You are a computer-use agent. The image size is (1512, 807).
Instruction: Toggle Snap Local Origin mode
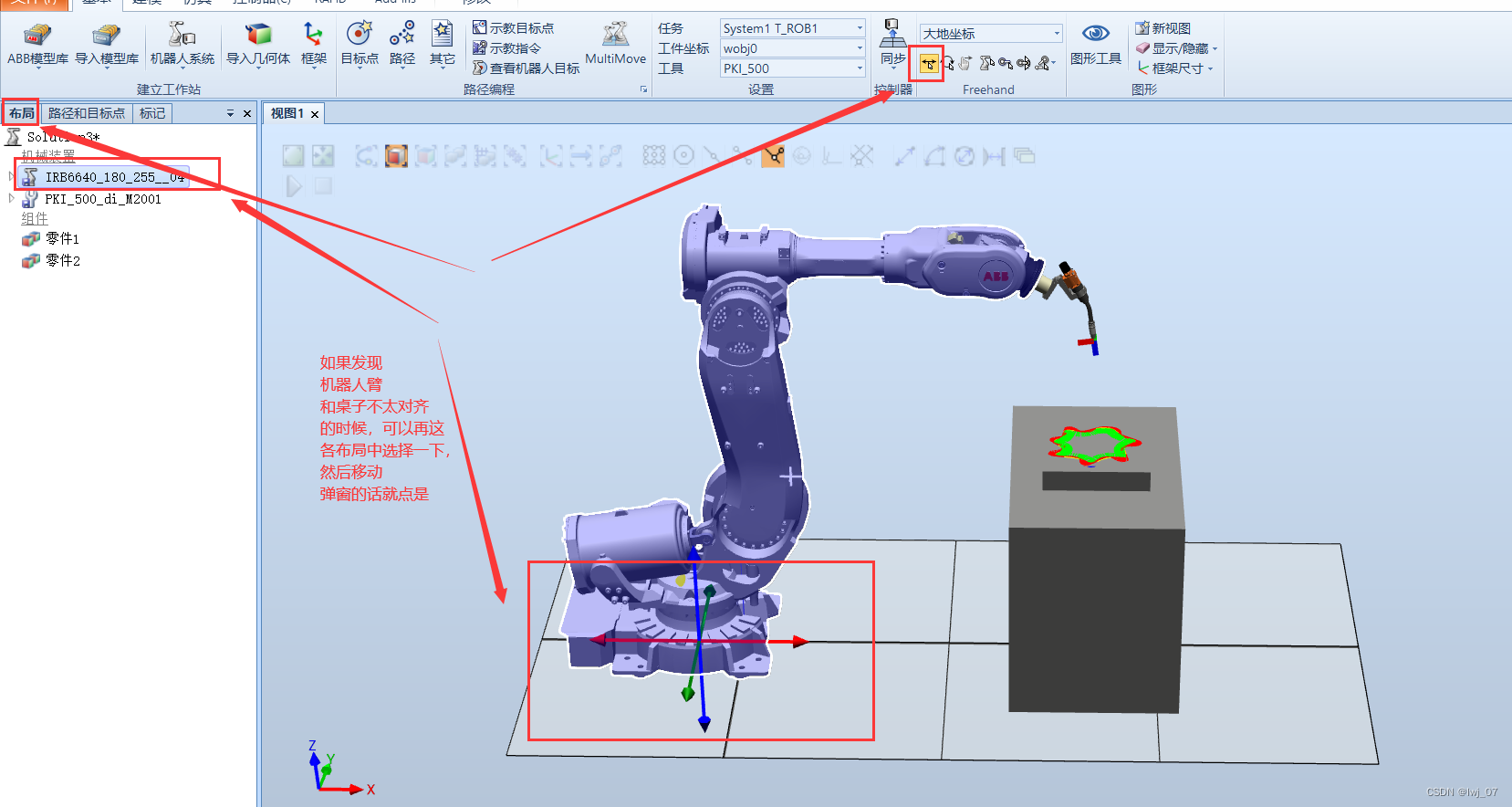pyautogui.click(x=831, y=156)
